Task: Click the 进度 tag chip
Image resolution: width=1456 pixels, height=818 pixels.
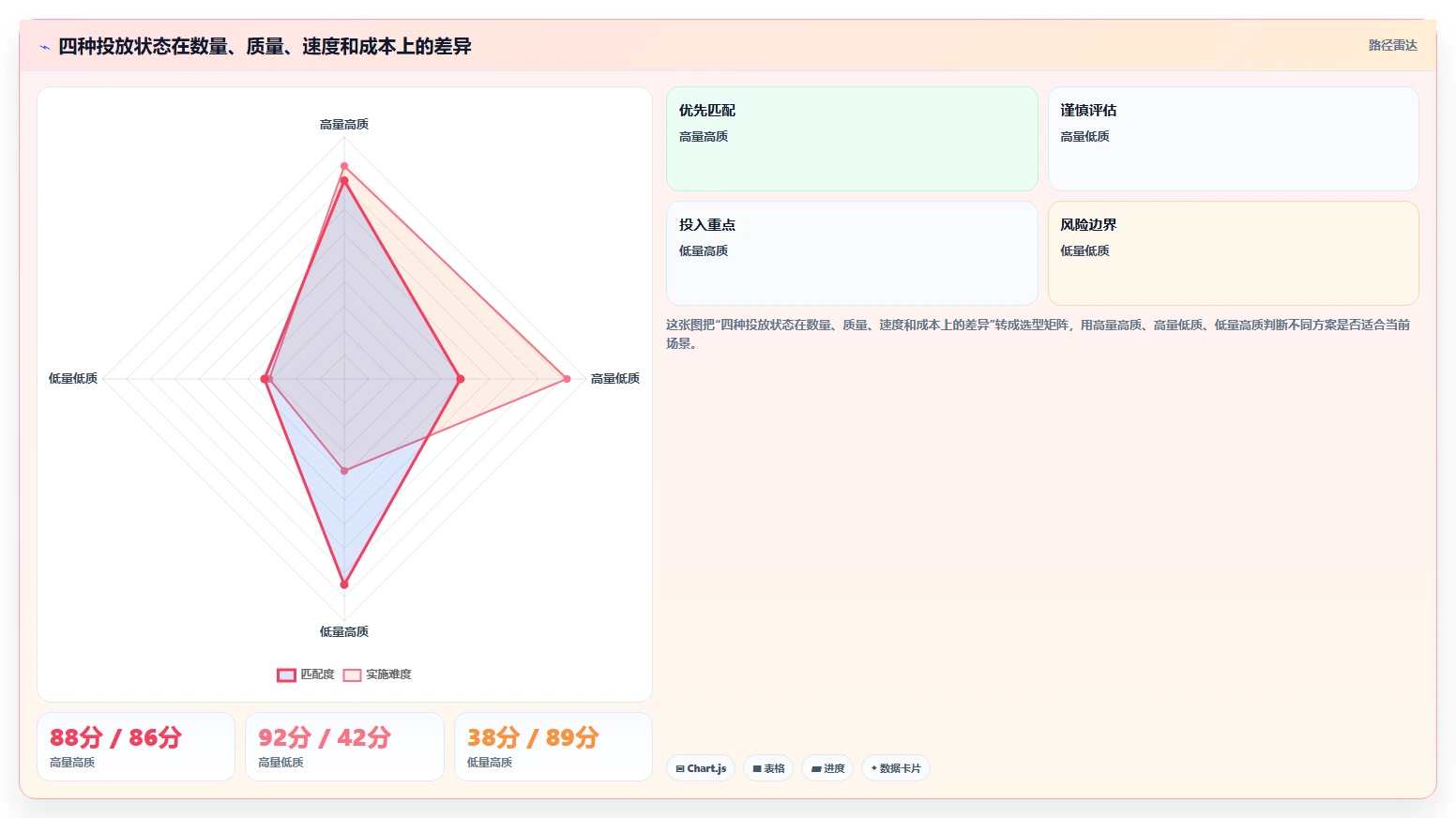Action: point(827,768)
